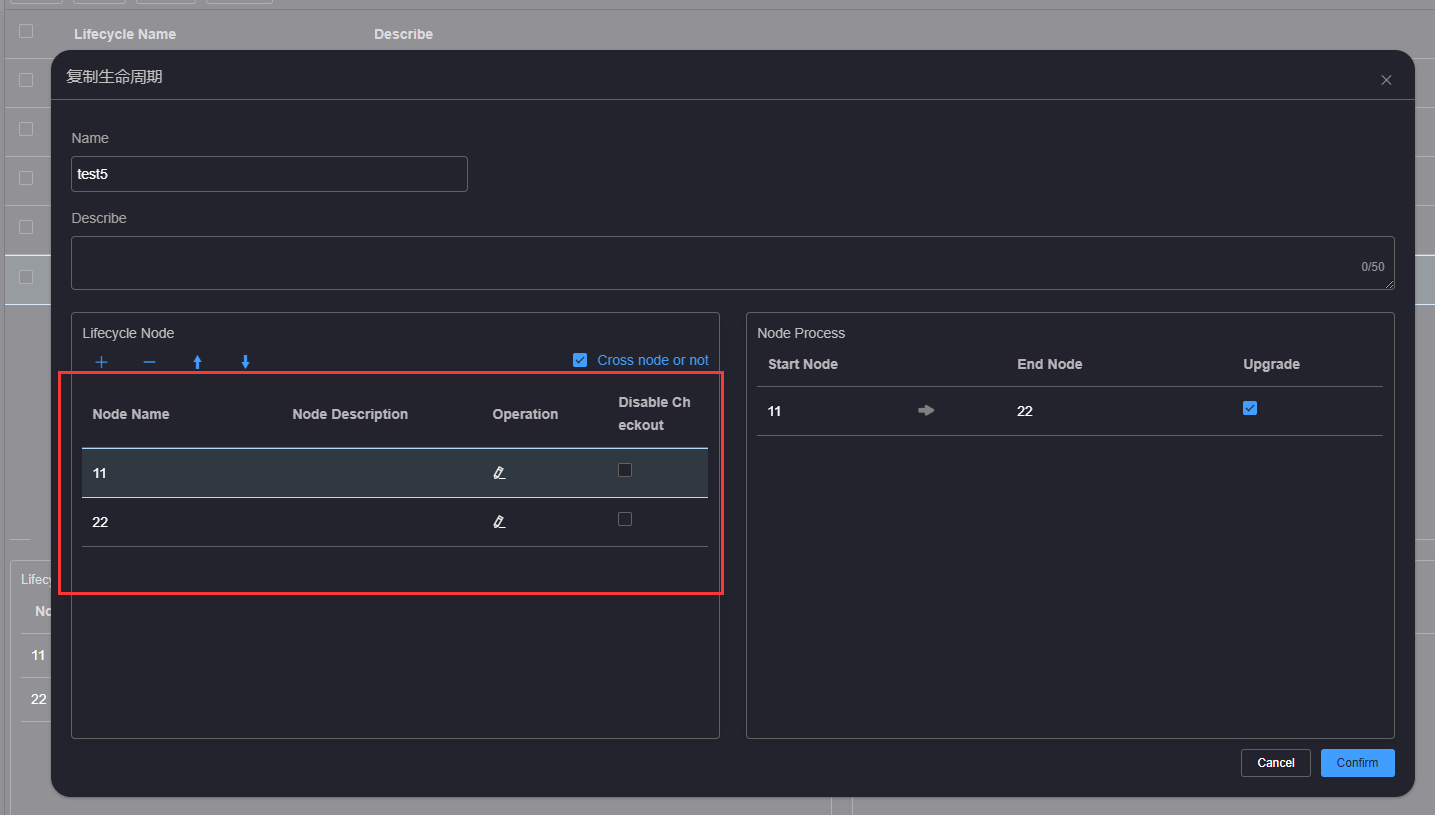Select node row 22 in Lifecycle Node table
This screenshot has width=1435, height=815.
[395, 522]
